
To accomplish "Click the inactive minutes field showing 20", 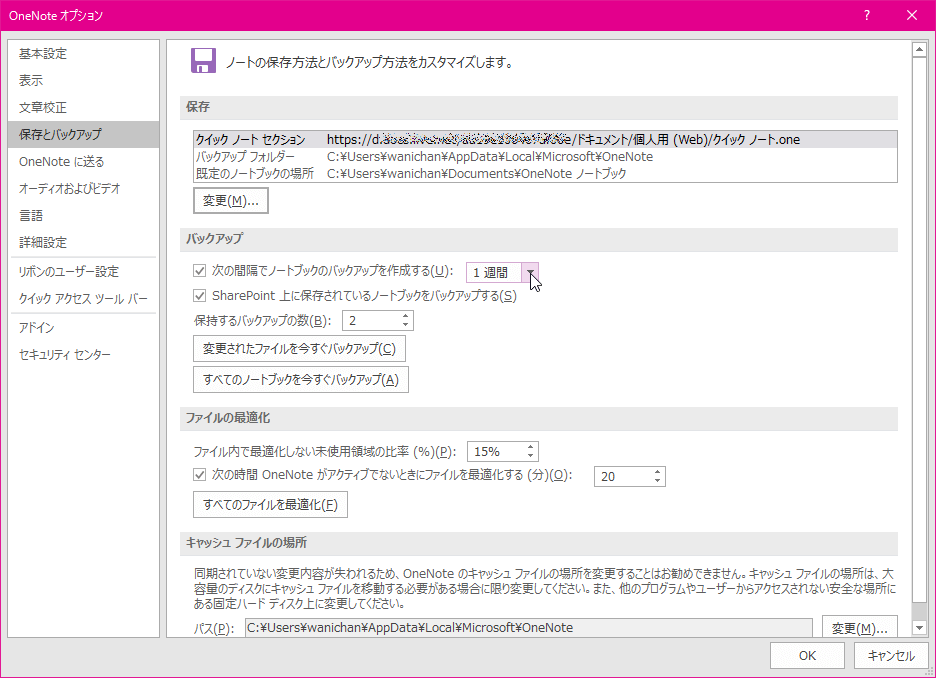I will pos(623,476).
